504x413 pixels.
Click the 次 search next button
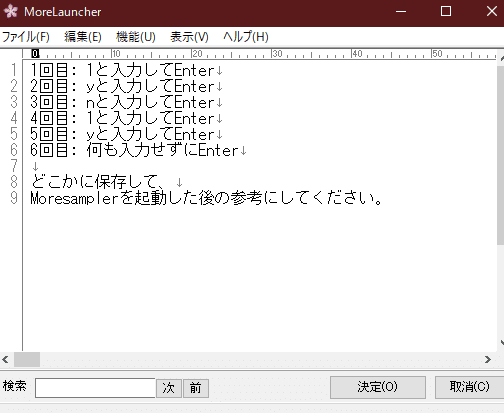click(x=169, y=388)
